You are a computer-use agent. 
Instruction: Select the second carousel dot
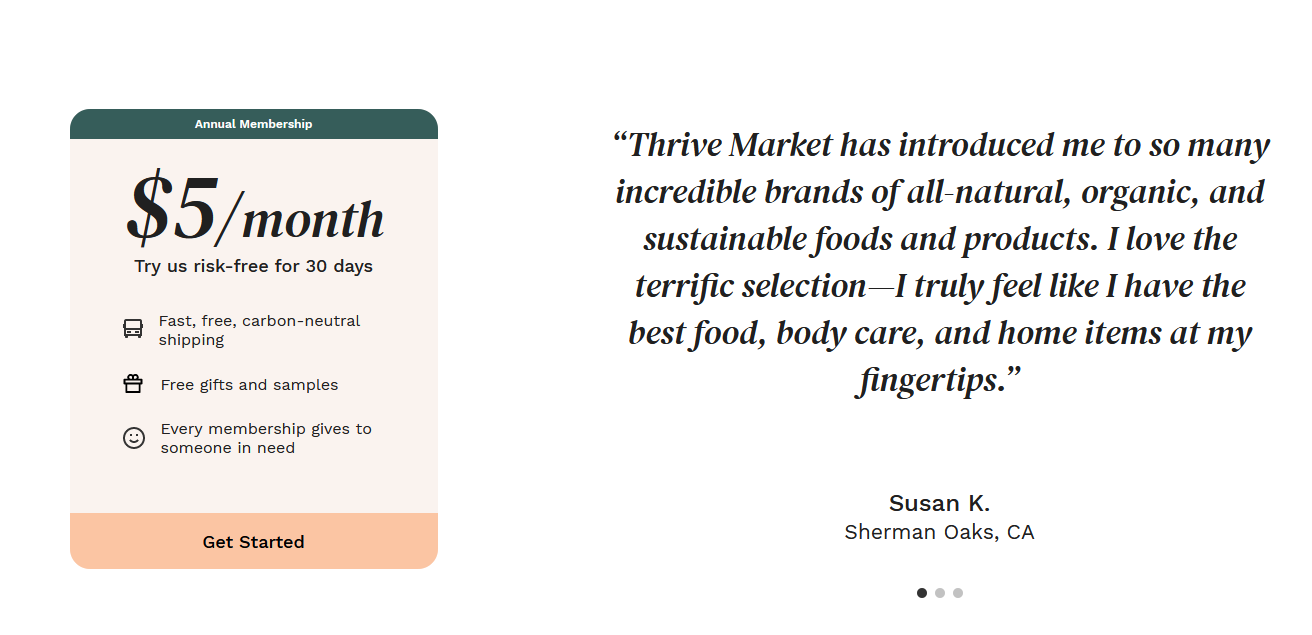tap(940, 593)
